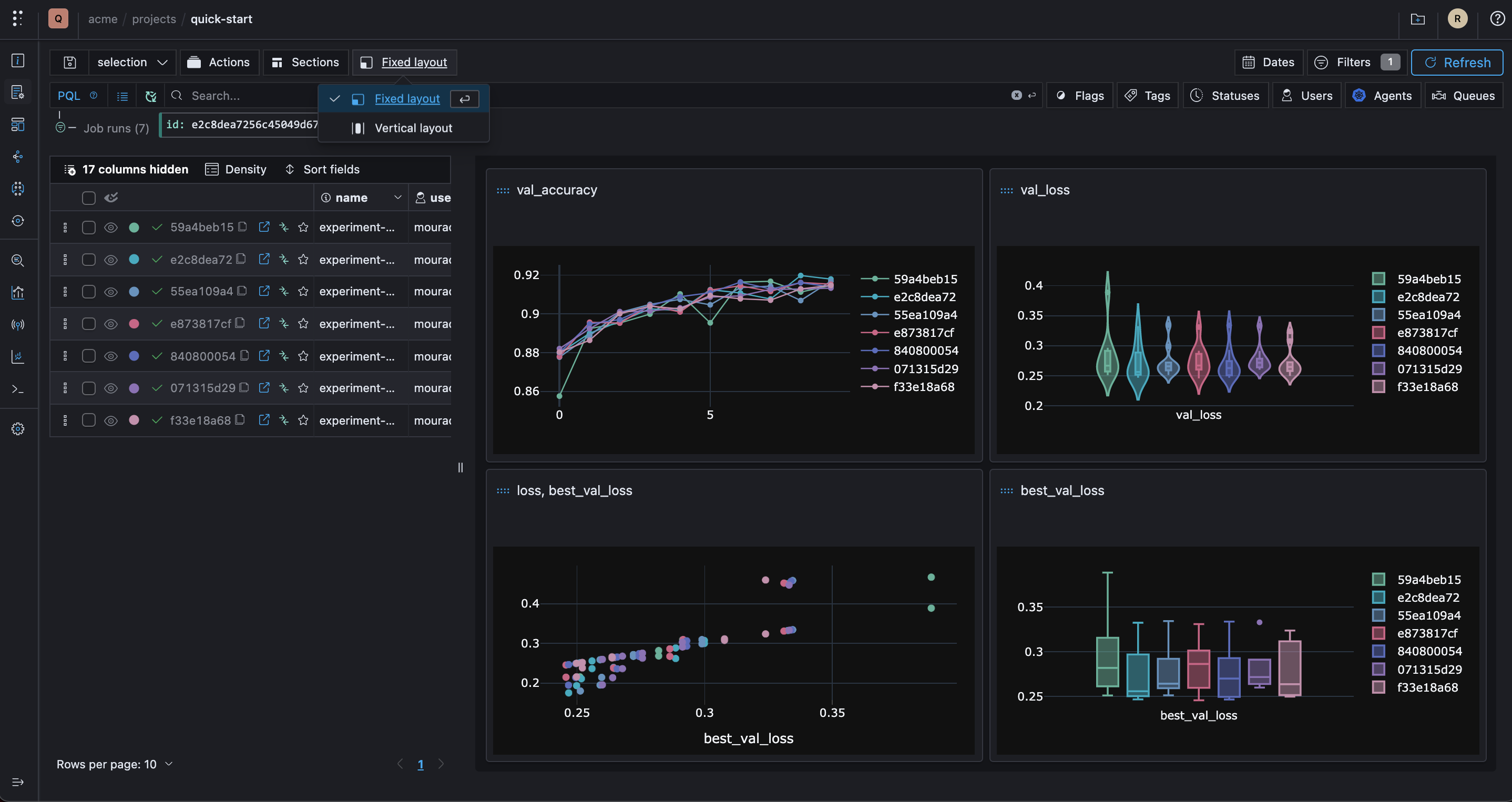This screenshot has width=1512, height=802.
Task: Toggle all runs visibility in table header
Action: [x=111, y=198]
